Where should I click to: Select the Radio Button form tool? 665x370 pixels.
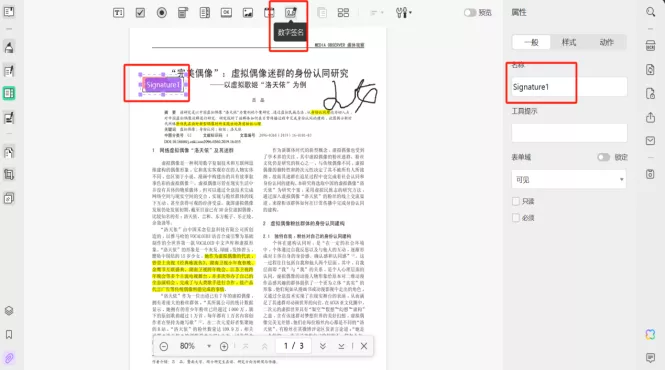tap(162, 13)
